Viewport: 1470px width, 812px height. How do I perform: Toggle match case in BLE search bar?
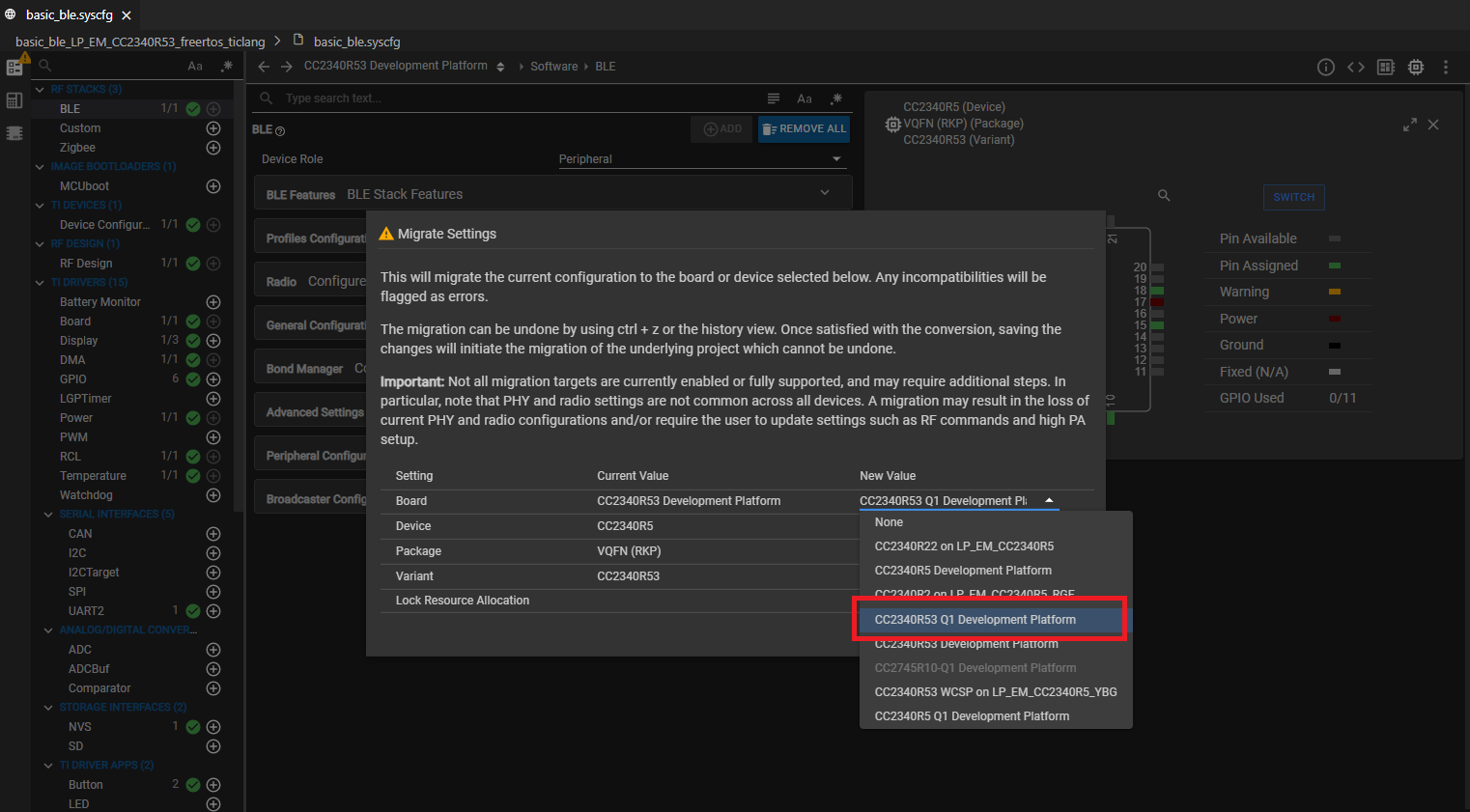tap(805, 98)
